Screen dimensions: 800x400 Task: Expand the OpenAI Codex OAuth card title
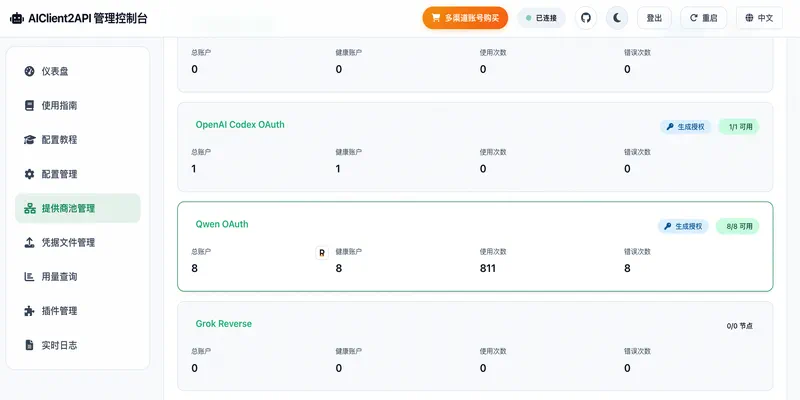240,125
